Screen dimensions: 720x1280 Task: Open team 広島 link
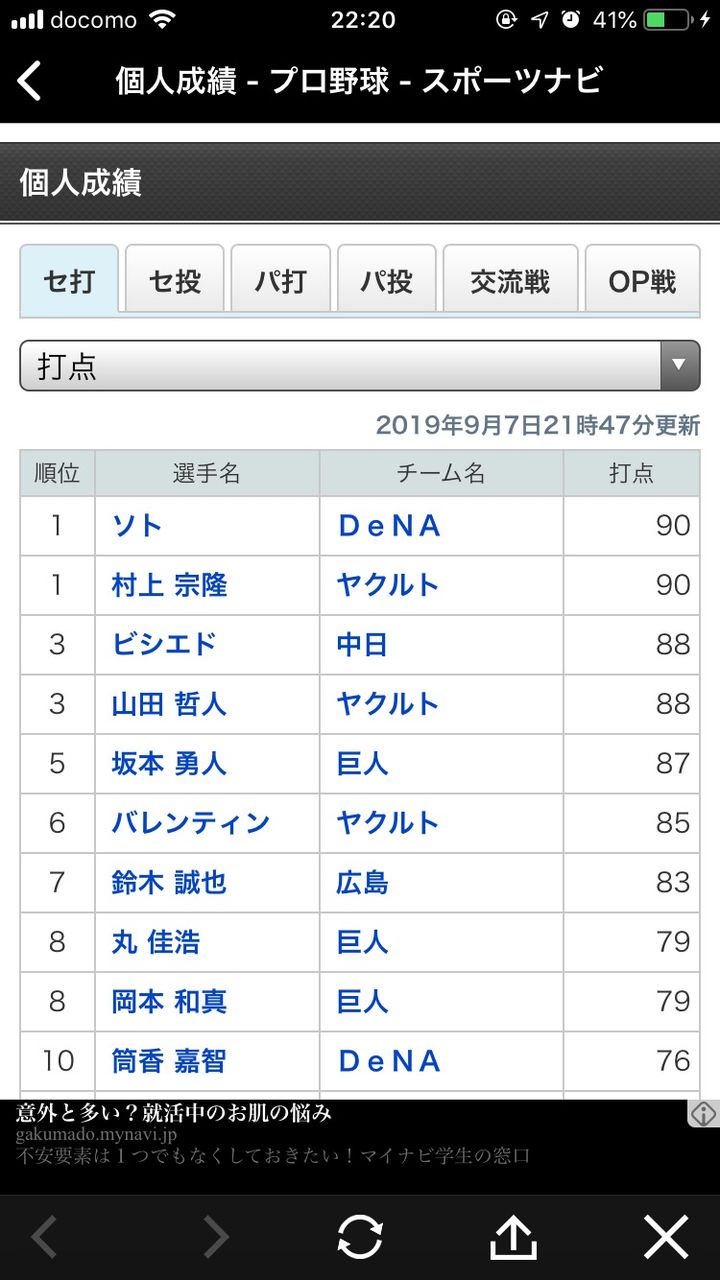[x=362, y=883]
